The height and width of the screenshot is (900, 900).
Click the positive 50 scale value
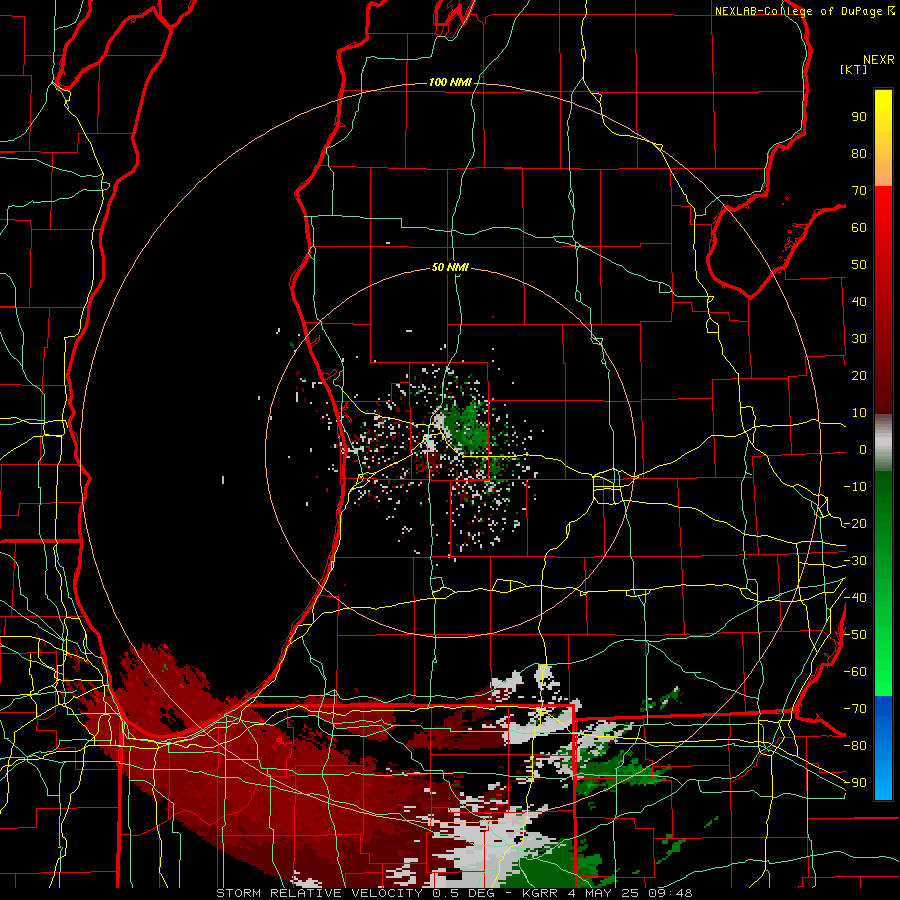point(859,265)
